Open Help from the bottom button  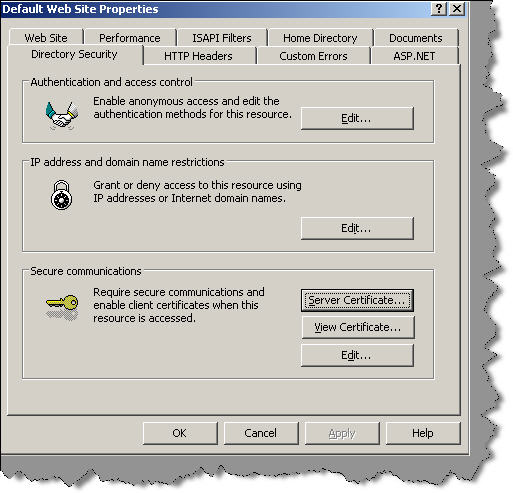(423, 433)
